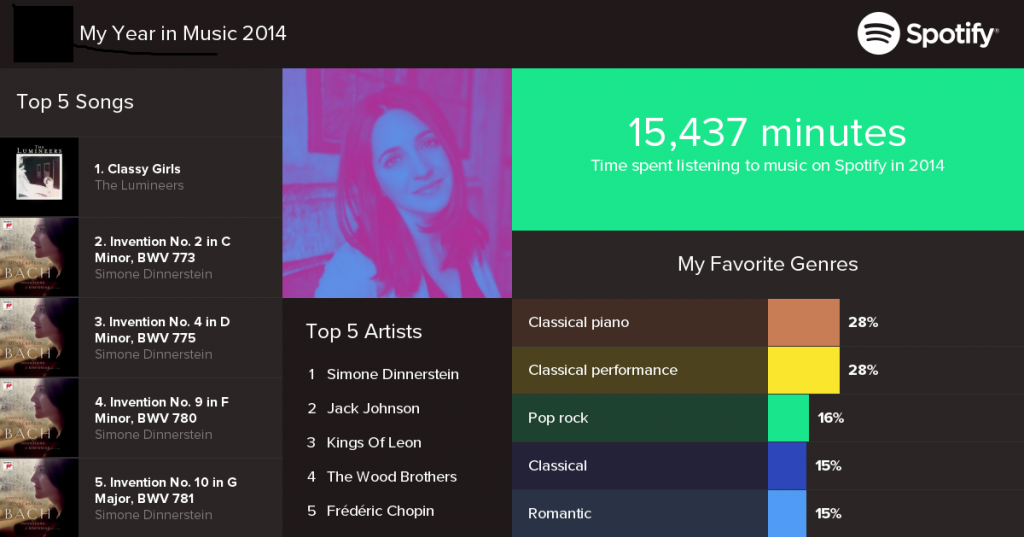Open the Bach album cover beside Invention No. 10
Image resolution: width=1024 pixels, height=537 pixels.
click(39, 498)
